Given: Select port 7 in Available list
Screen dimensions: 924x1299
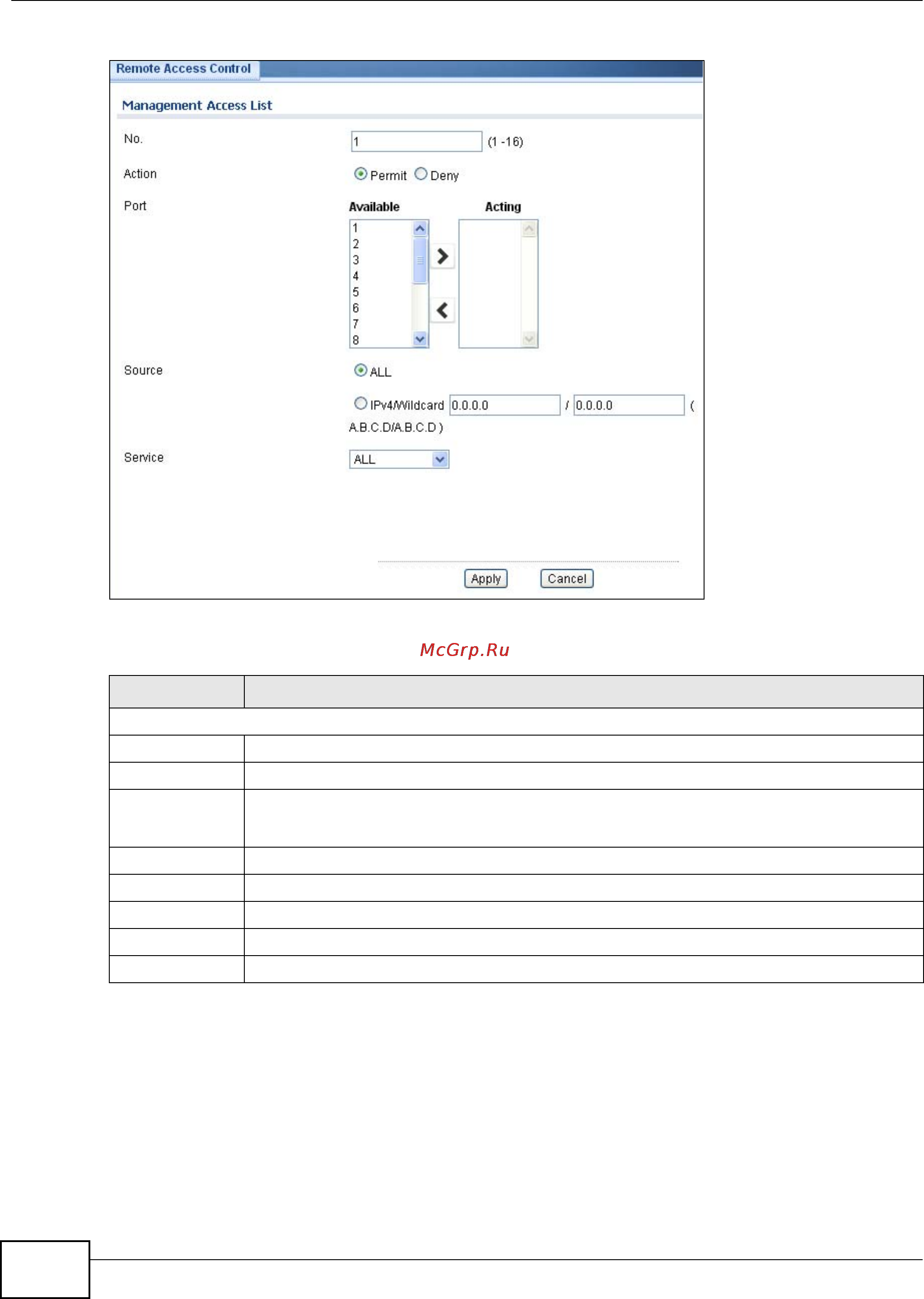Looking at the screenshot, I should [381, 324].
